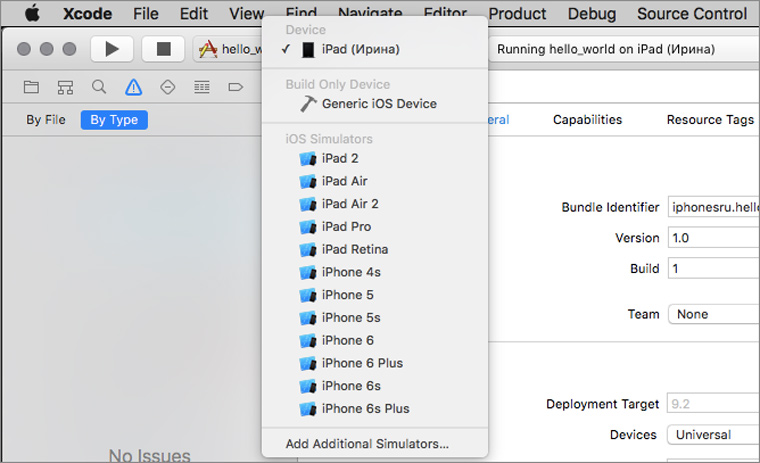Click the iPad Air 2 simulator icon

308,204
